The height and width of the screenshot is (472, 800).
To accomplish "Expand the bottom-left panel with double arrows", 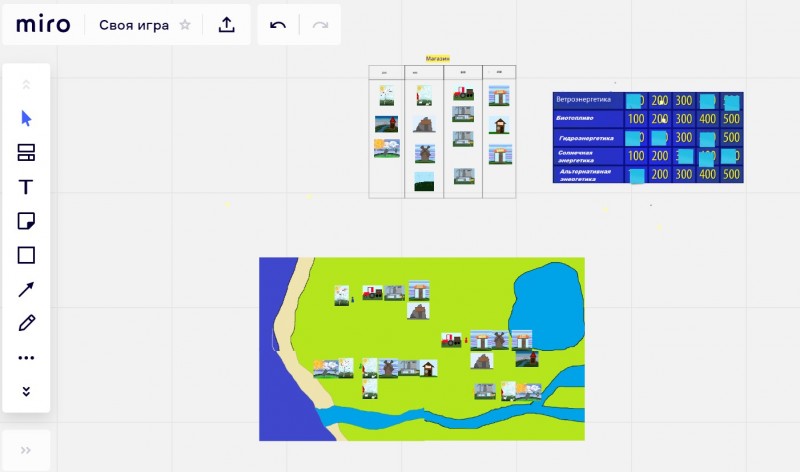I will [26, 450].
